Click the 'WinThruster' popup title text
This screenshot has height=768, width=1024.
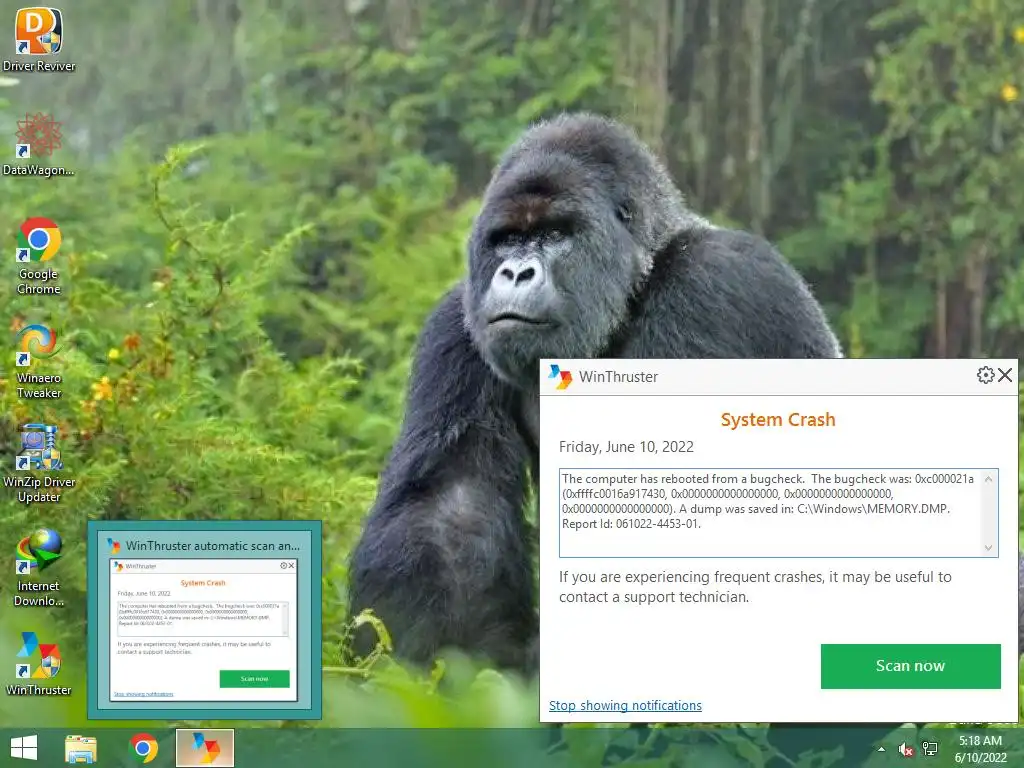[x=618, y=377]
